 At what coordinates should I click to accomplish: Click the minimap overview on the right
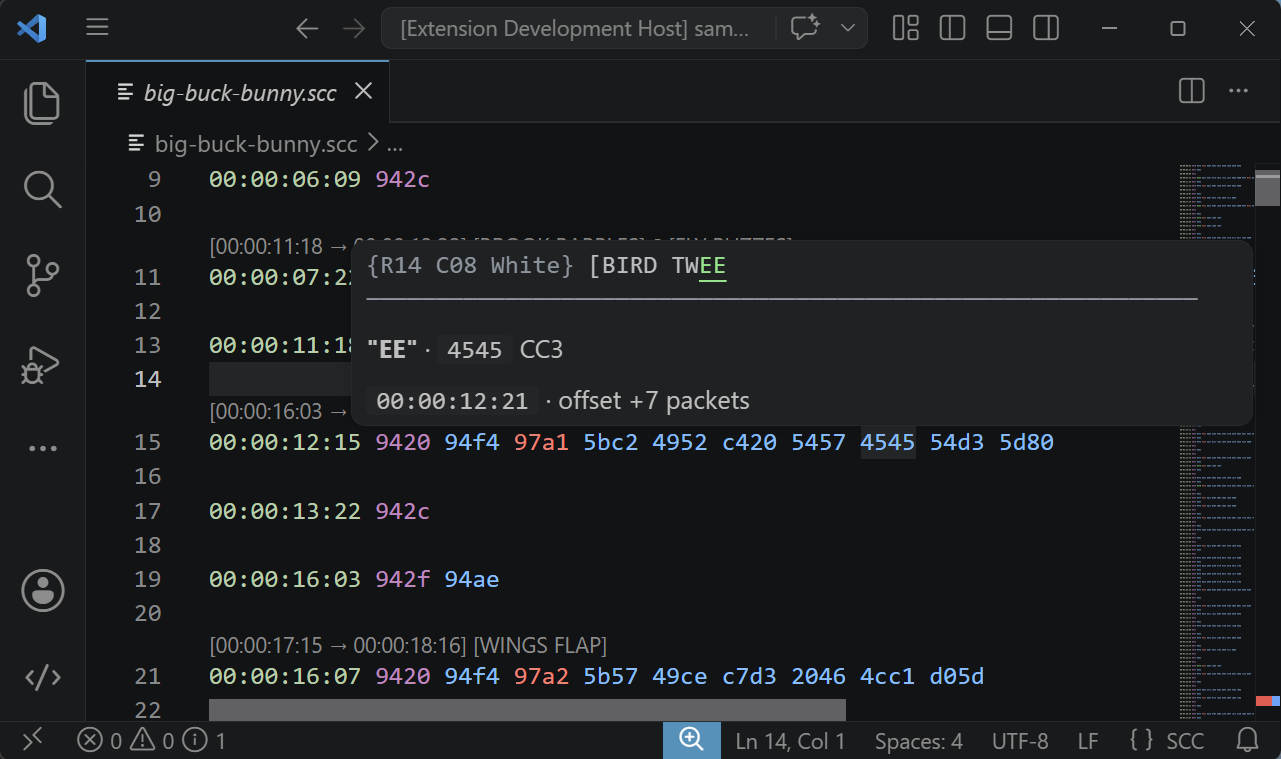tap(1215, 440)
